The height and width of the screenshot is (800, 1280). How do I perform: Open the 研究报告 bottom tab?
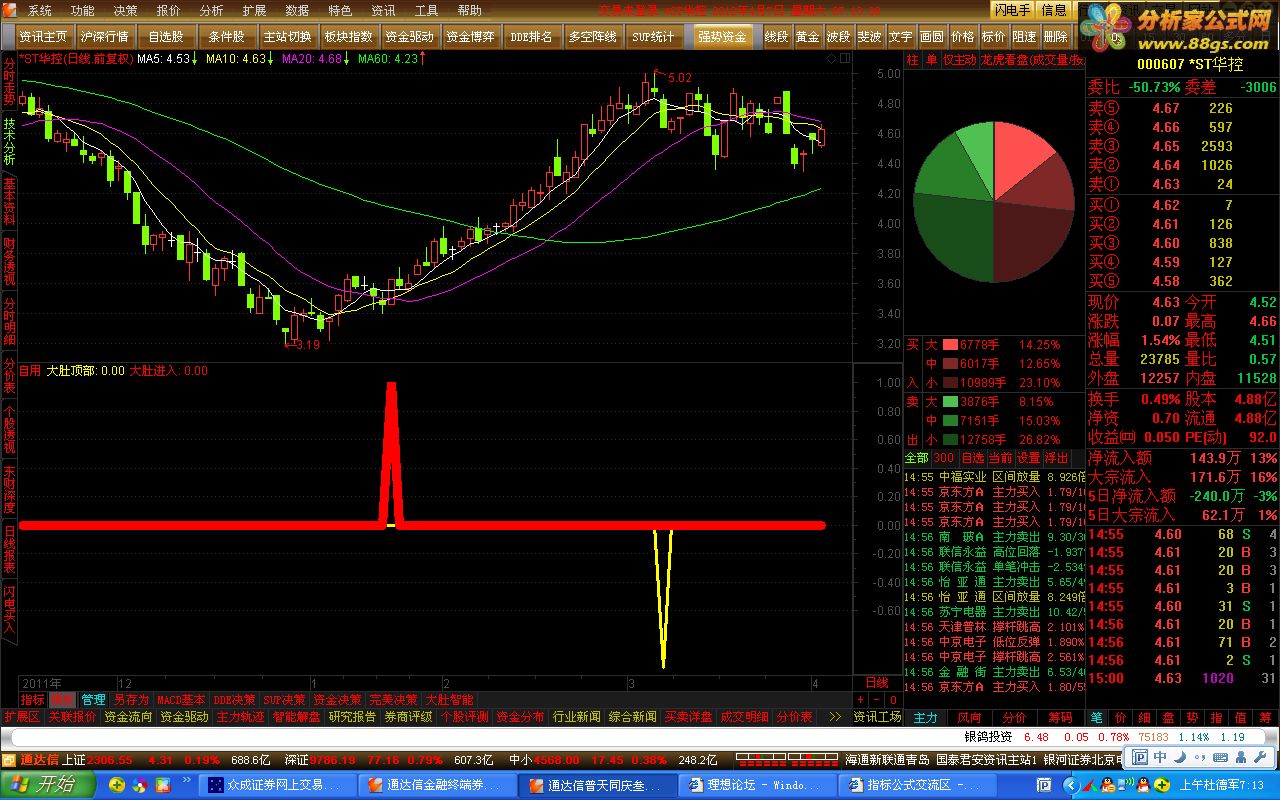352,717
